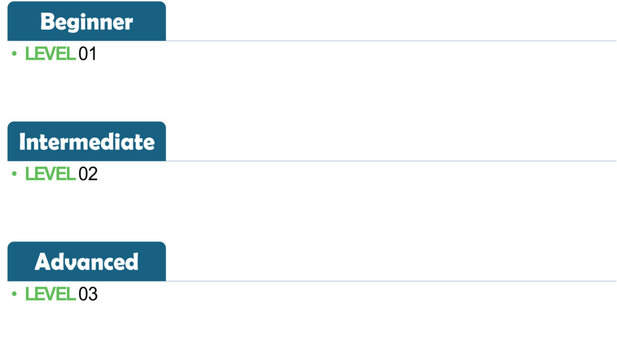The height and width of the screenshot is (360, 617).
Task: Click the green bullet before LEVEL 01
Action: click(x=15, y=53)
